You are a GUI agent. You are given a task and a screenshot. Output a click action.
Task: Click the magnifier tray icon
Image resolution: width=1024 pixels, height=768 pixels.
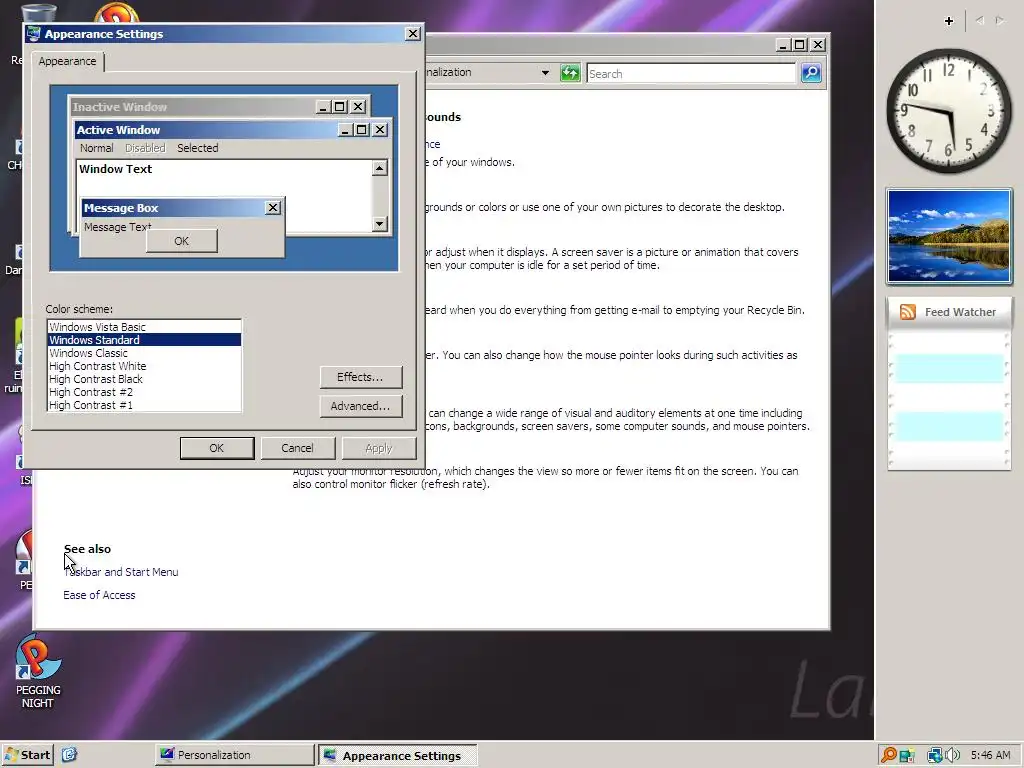888,755
